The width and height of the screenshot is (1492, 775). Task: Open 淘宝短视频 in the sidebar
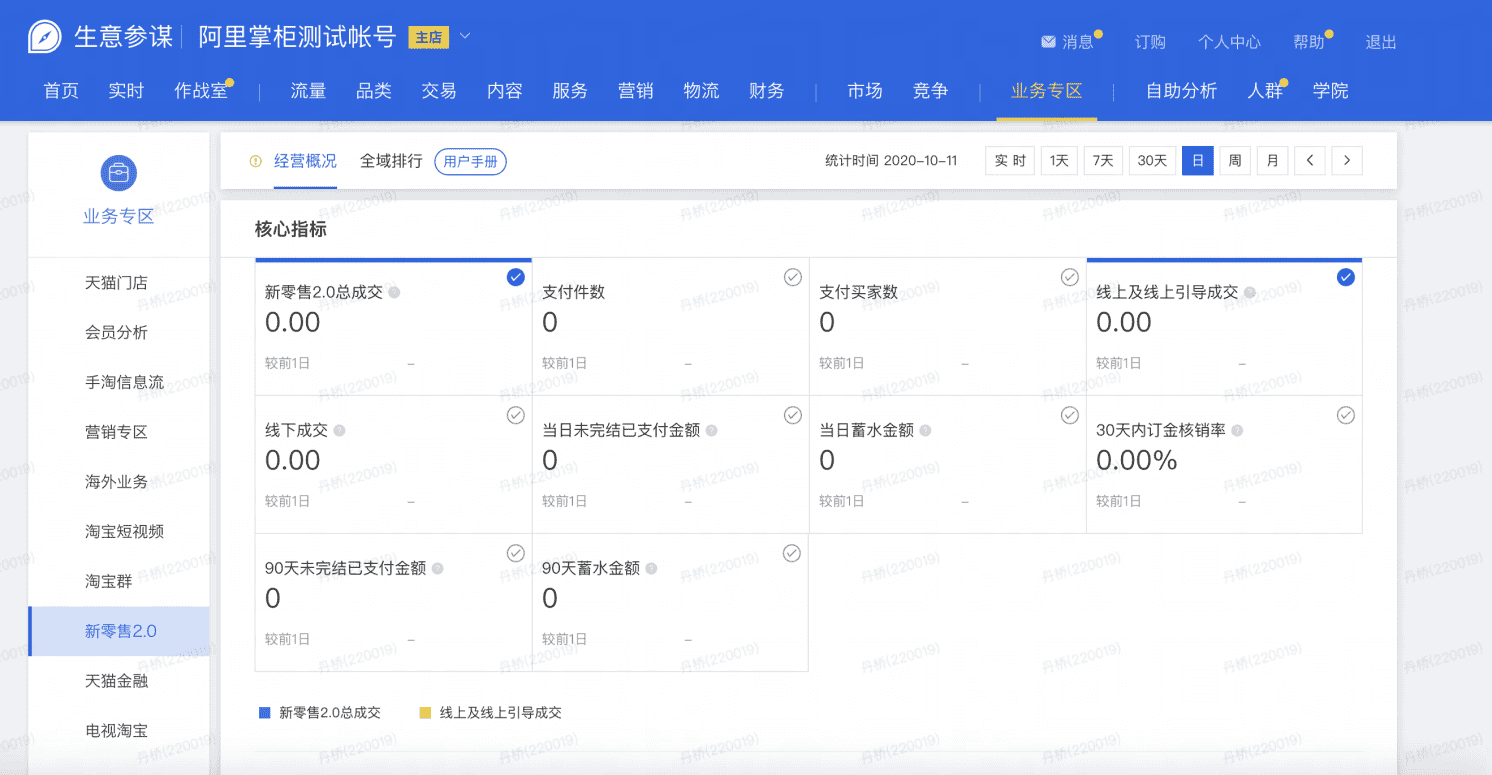pos(124,532)
